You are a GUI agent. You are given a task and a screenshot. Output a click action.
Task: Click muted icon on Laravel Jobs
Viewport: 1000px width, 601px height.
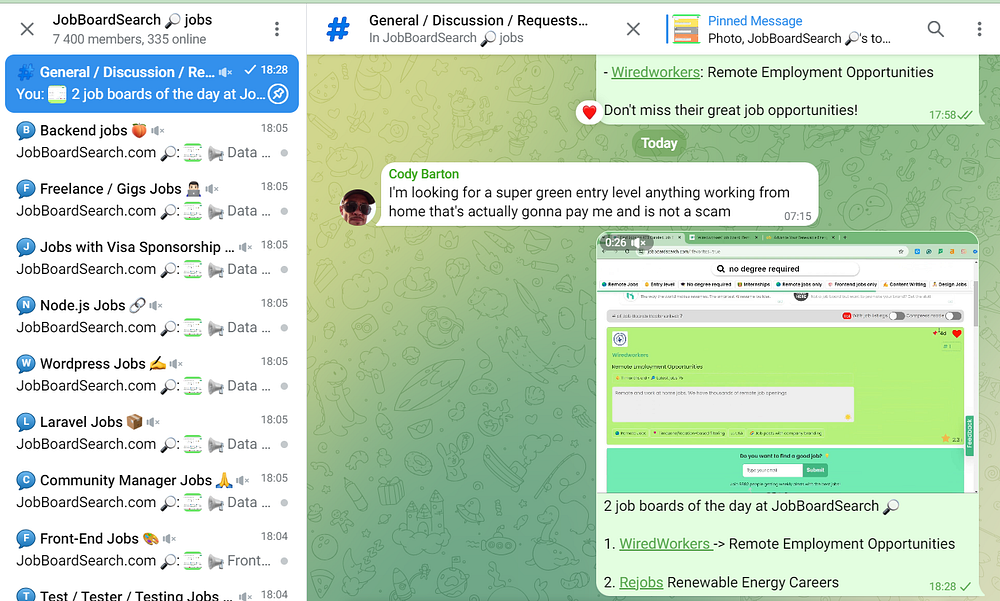pos(153,422)
